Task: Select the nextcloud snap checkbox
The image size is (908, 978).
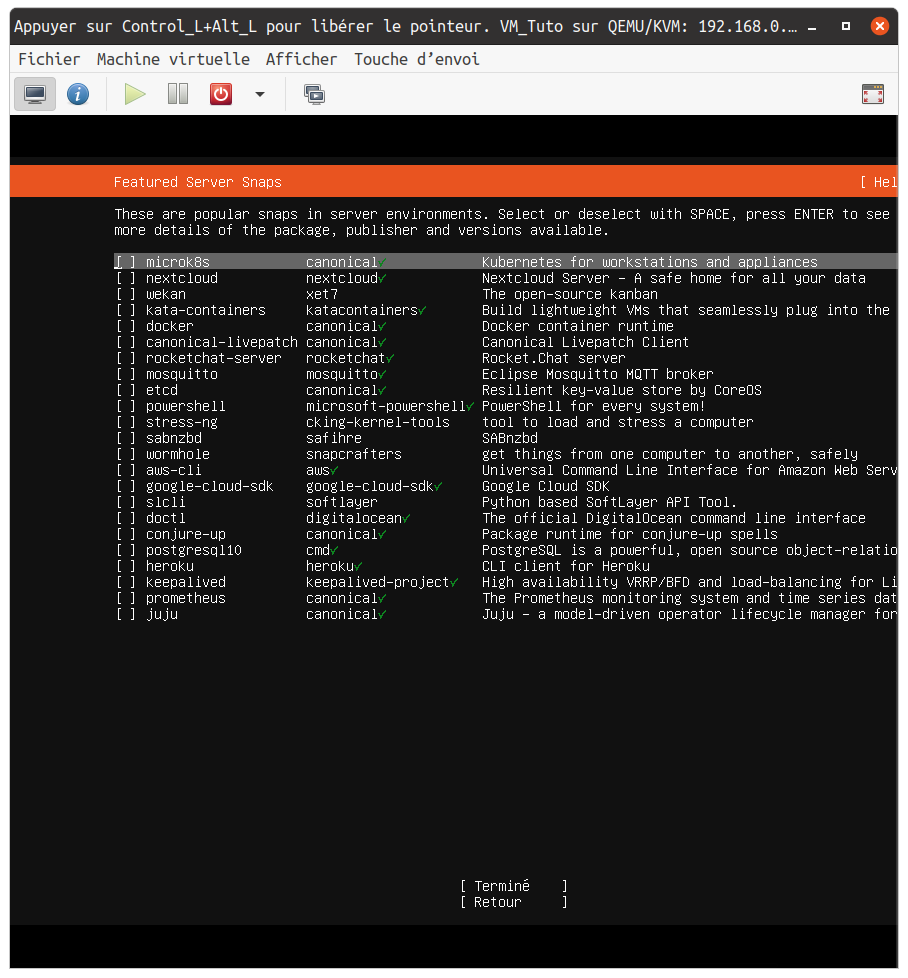Action: pos(126,278)
